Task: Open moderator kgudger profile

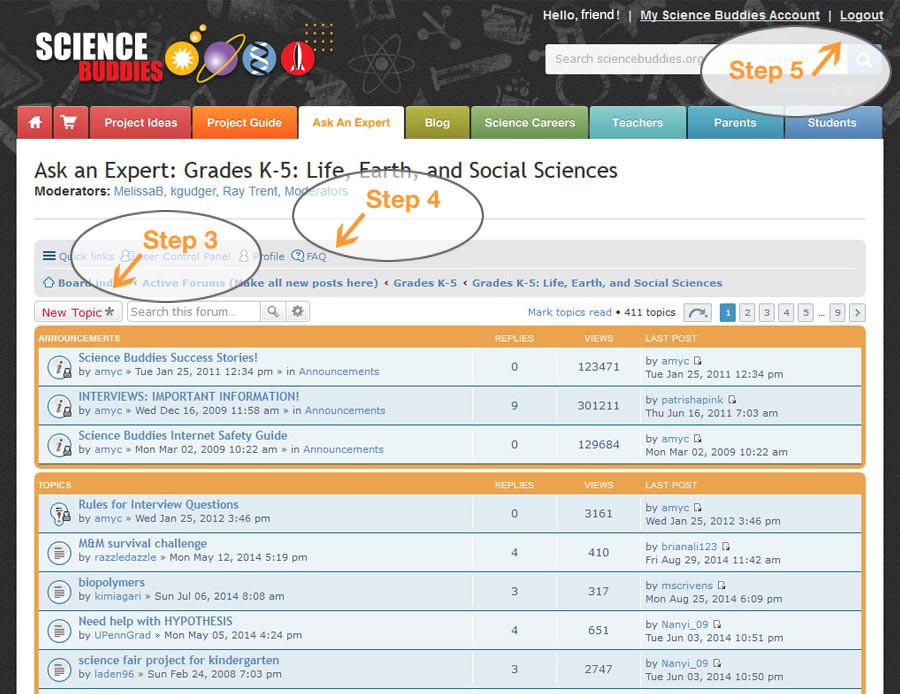Action: [193, 191]
